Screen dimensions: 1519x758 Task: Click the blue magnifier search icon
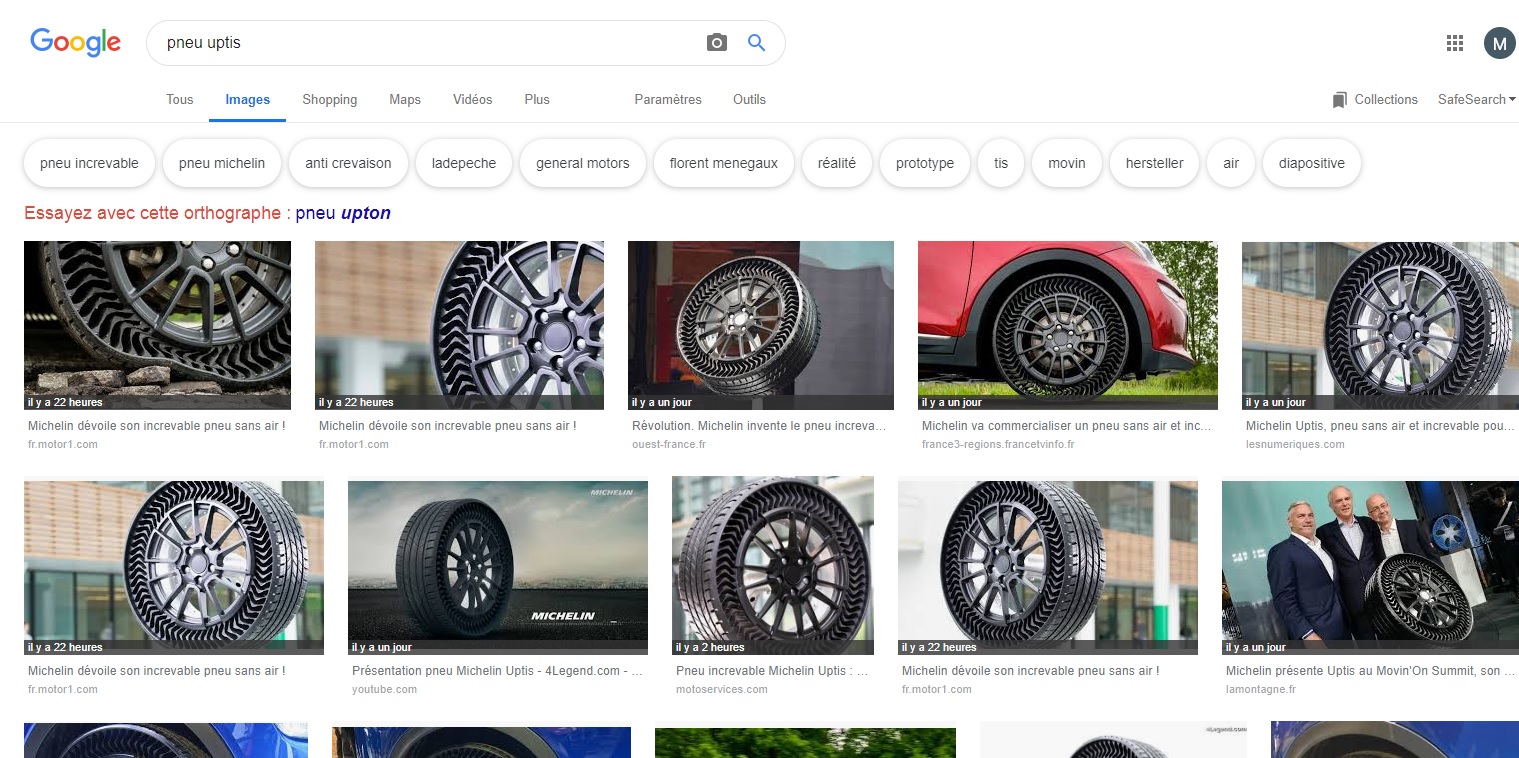tap(756, 43)
